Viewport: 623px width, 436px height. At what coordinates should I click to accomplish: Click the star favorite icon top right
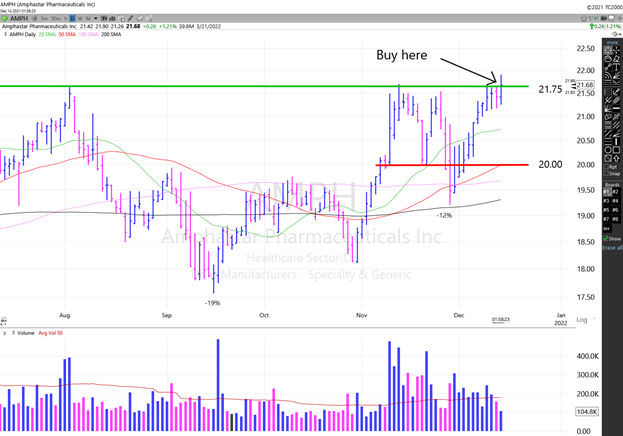click(x=584, y=18)
